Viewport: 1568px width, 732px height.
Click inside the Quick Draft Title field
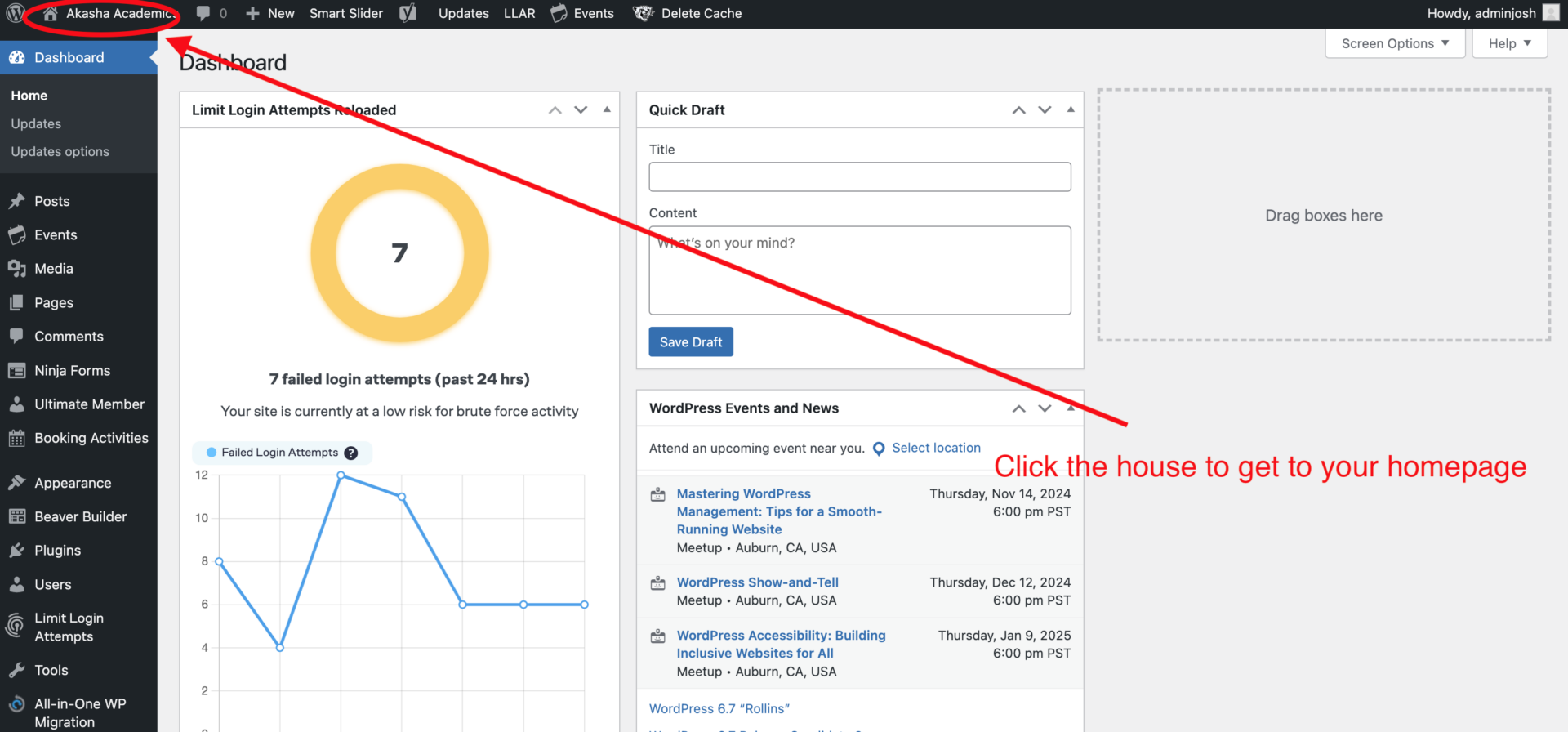(859, 177)
